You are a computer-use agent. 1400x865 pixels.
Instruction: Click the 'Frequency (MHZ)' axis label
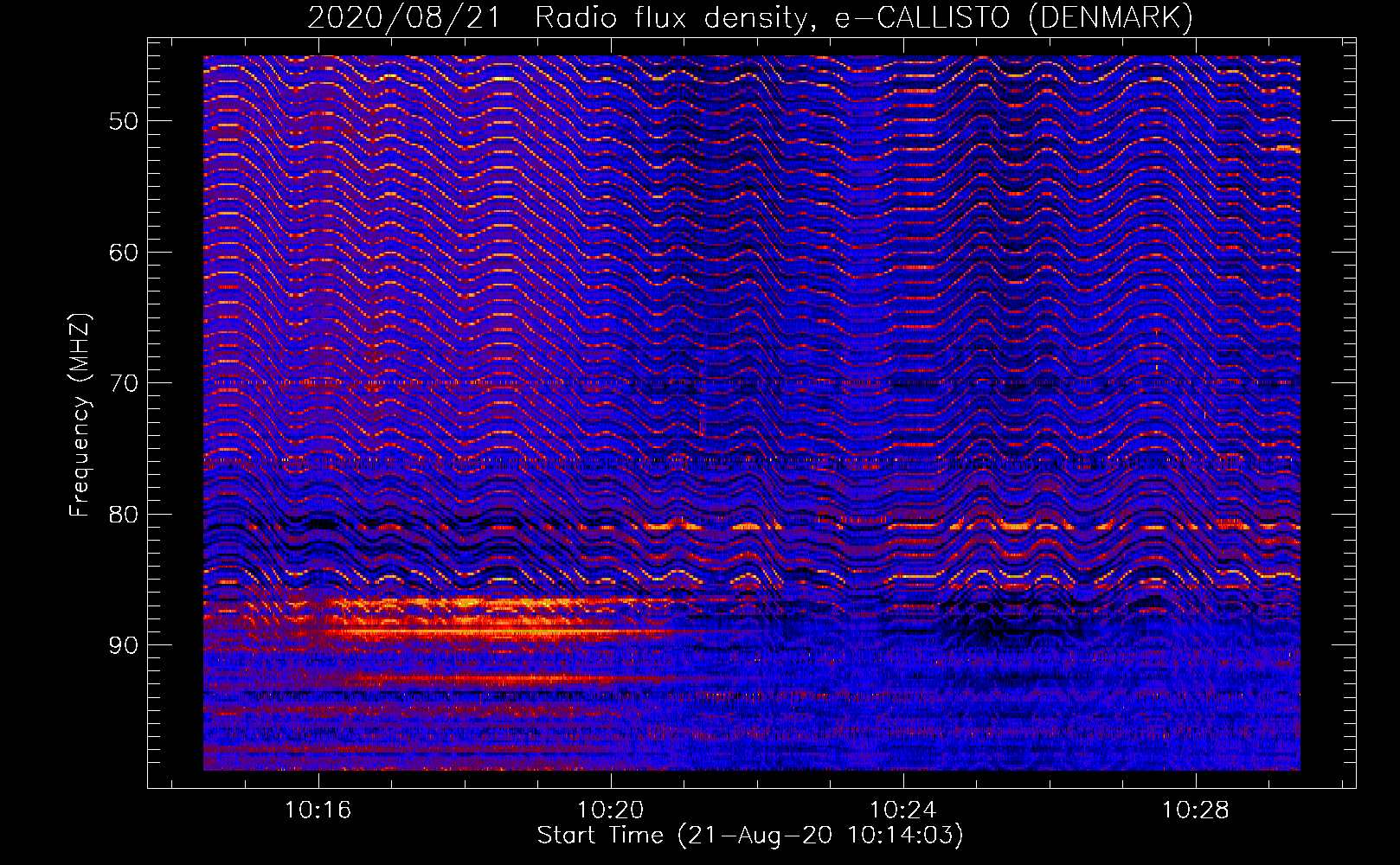point(80,414)
